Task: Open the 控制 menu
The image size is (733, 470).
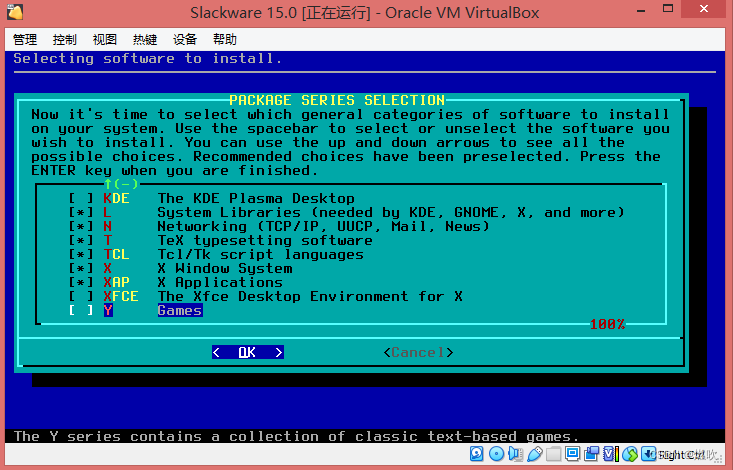Action: click(65, 40)
